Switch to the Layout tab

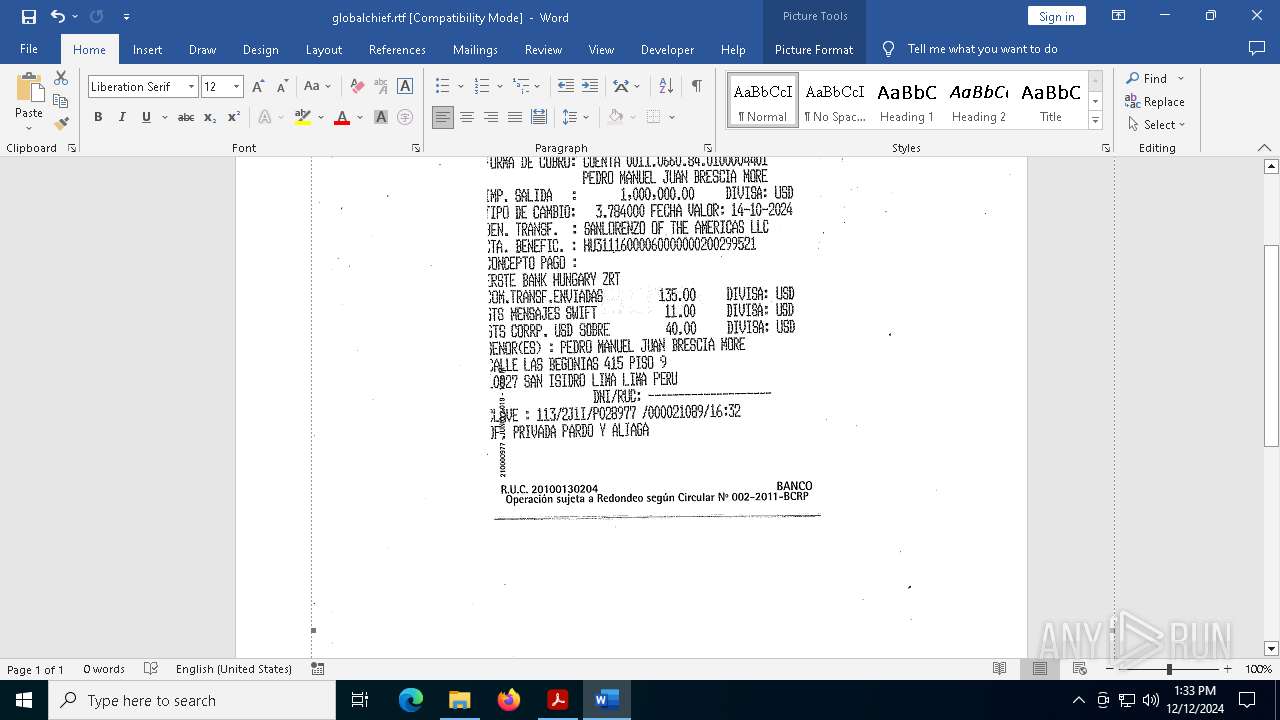point(323,49)
